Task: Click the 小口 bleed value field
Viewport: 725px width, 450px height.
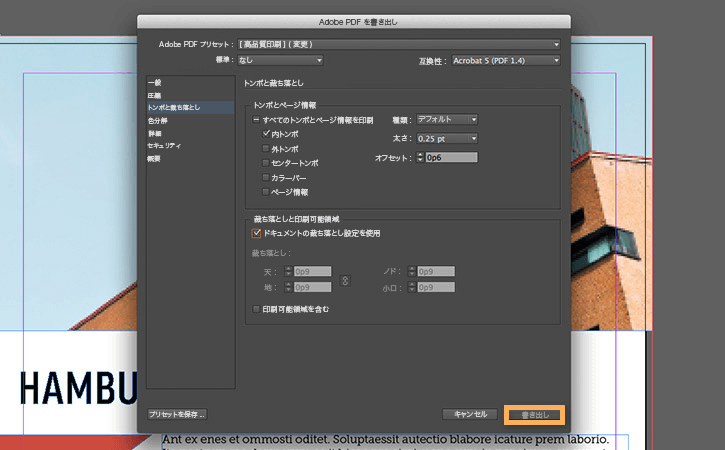Action: (436, 287)
